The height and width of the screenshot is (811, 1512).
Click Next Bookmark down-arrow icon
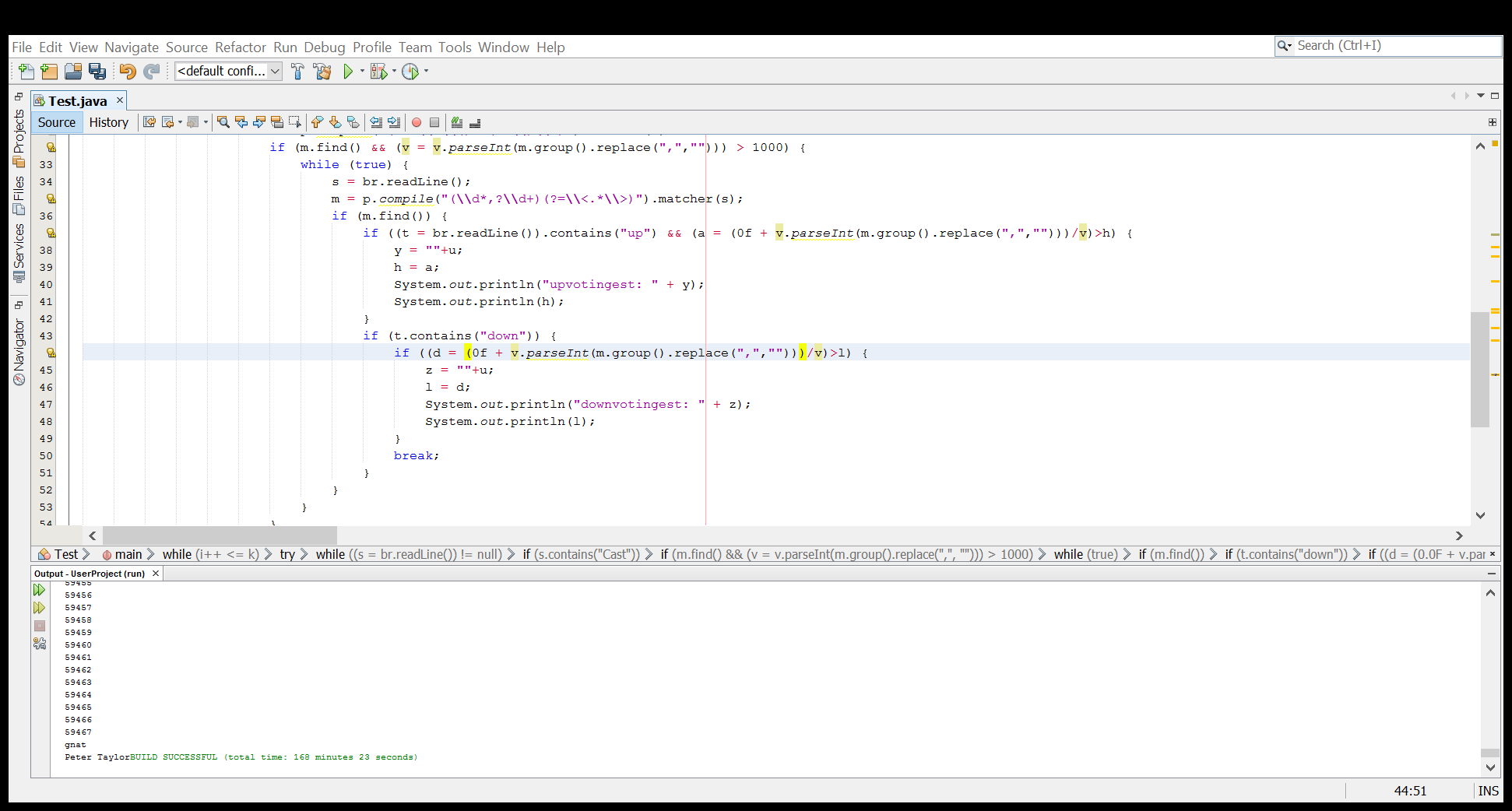coord(335,122)
